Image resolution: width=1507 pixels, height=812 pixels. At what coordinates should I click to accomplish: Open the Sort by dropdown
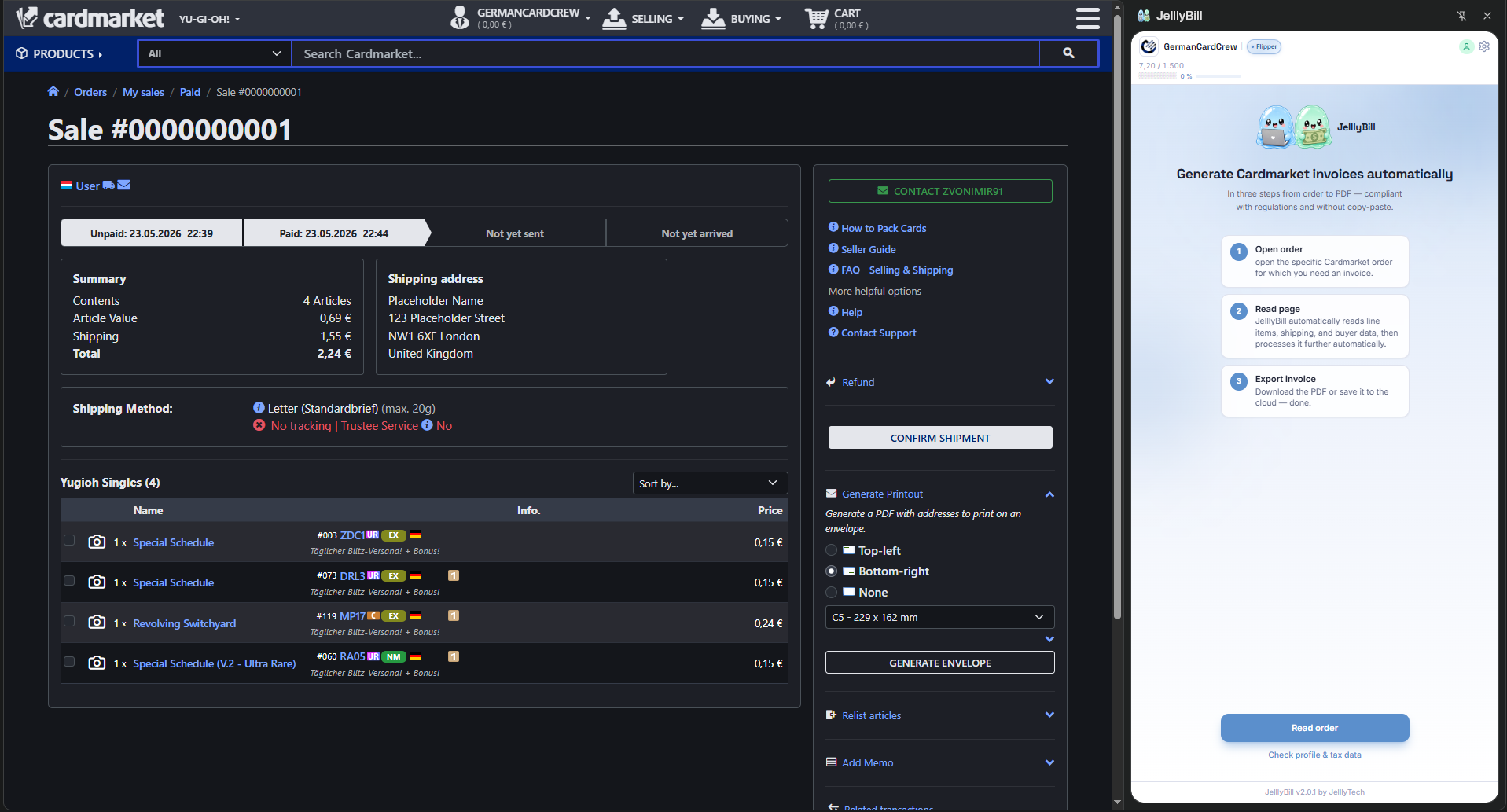tap(710, 483)
